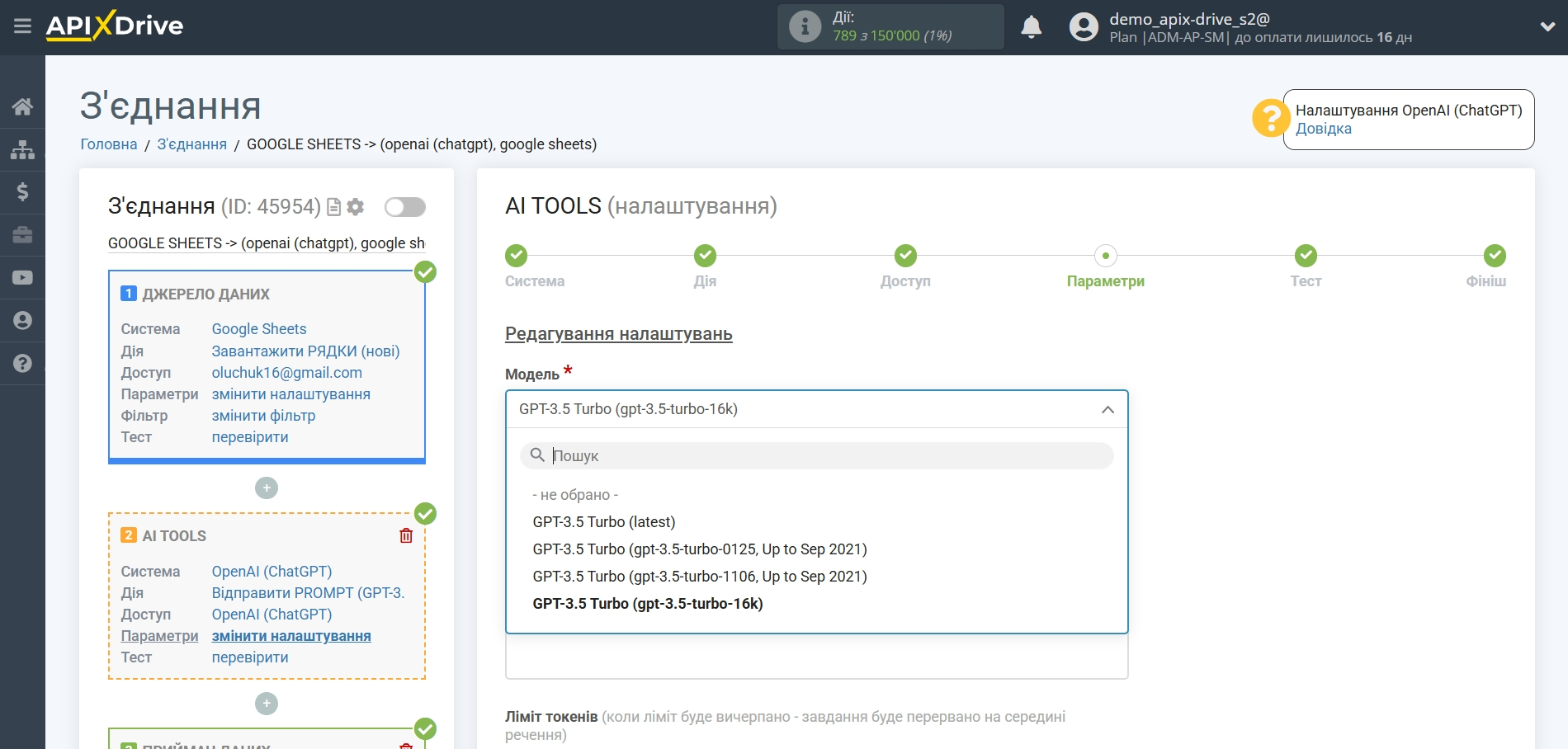Open the Довідка help link
Viewport: 1568px width, 749px height.
[x=1323, y=129]
